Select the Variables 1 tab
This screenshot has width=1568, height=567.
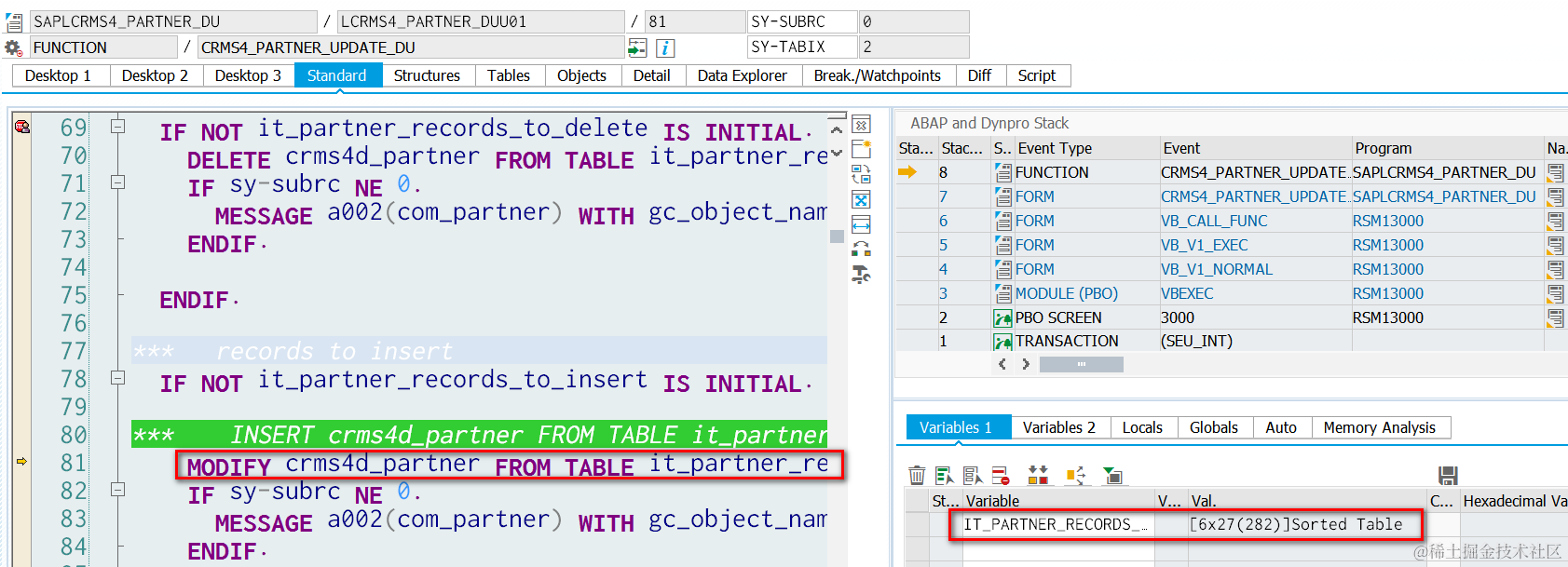956,427
